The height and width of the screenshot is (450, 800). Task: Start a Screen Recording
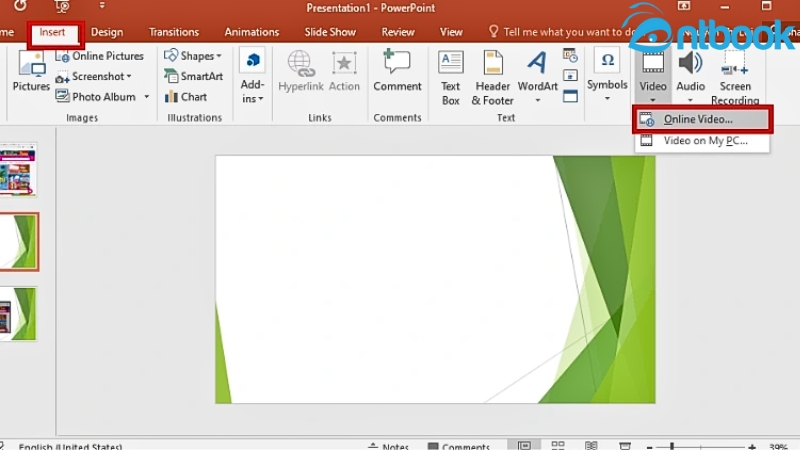click(735, 77)
